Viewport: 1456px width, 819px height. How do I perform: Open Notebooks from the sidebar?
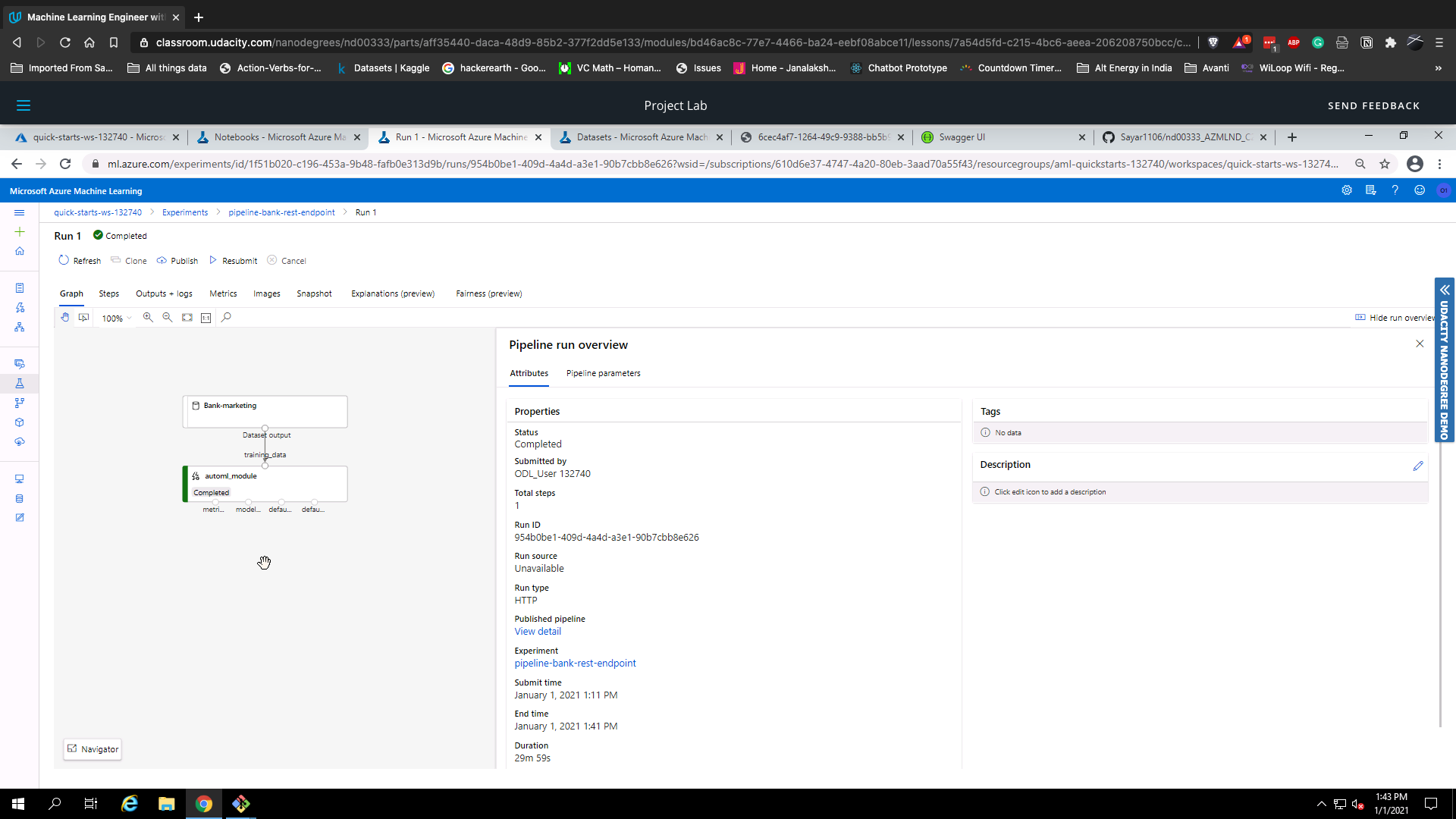(x=20, y=288)
